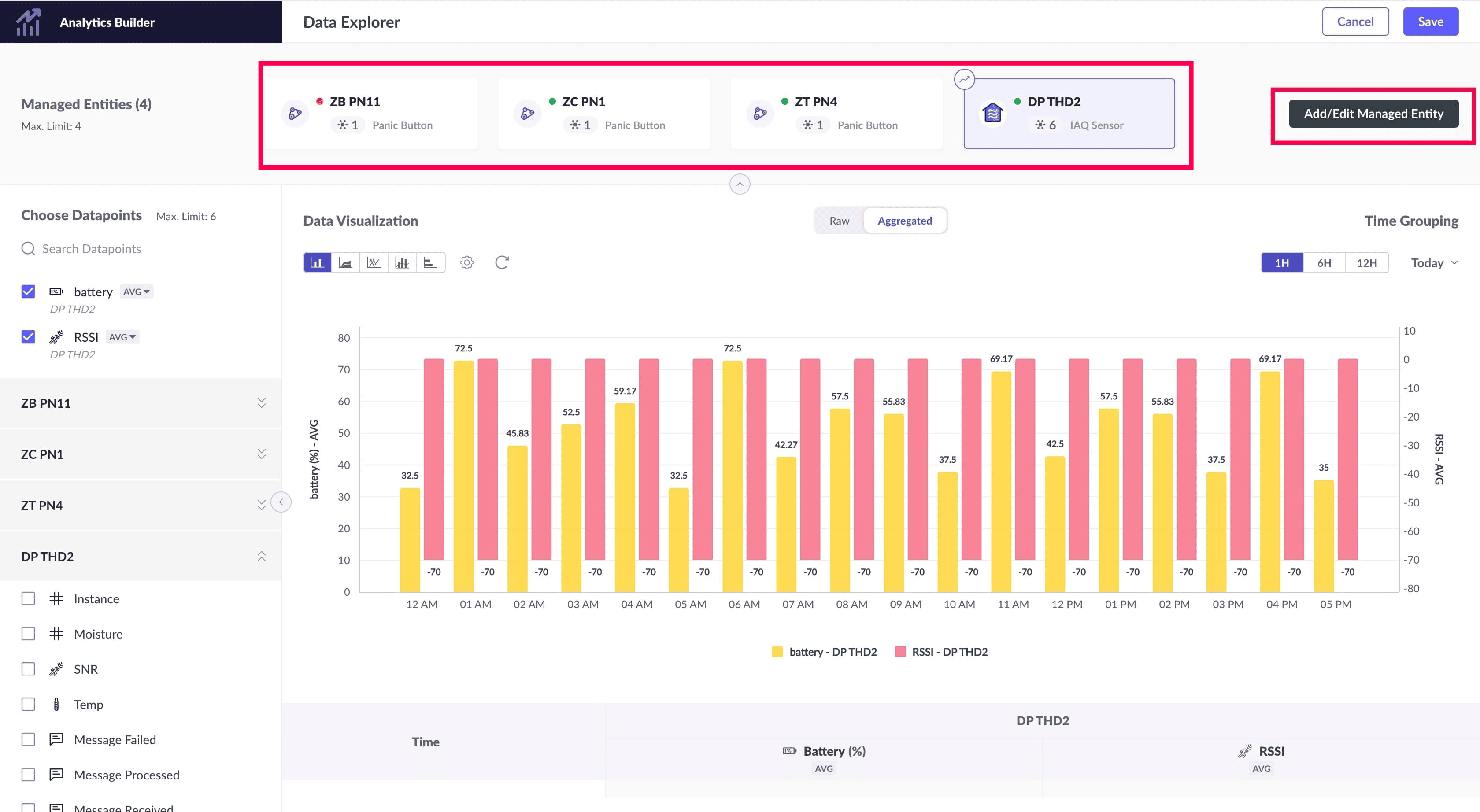Viewport: 1480px width, 812px height.
Task: Enable the Moisture datapoint checkbox
Action: tap(28, 634)
